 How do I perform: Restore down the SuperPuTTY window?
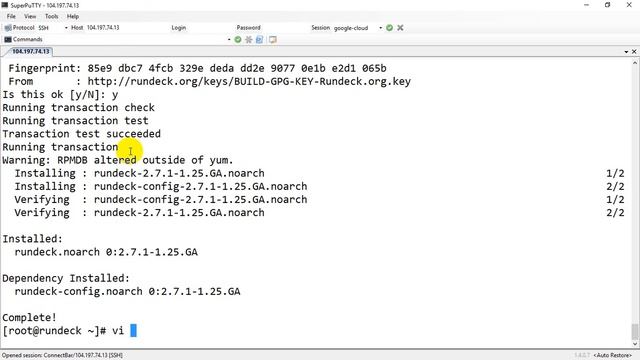click(608, 5)
